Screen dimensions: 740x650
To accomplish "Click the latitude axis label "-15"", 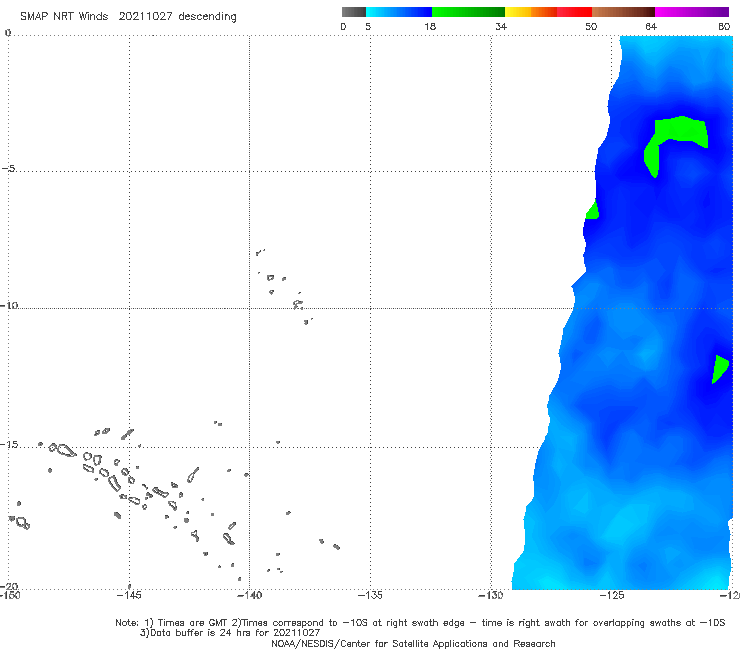I will coord(9,445).
